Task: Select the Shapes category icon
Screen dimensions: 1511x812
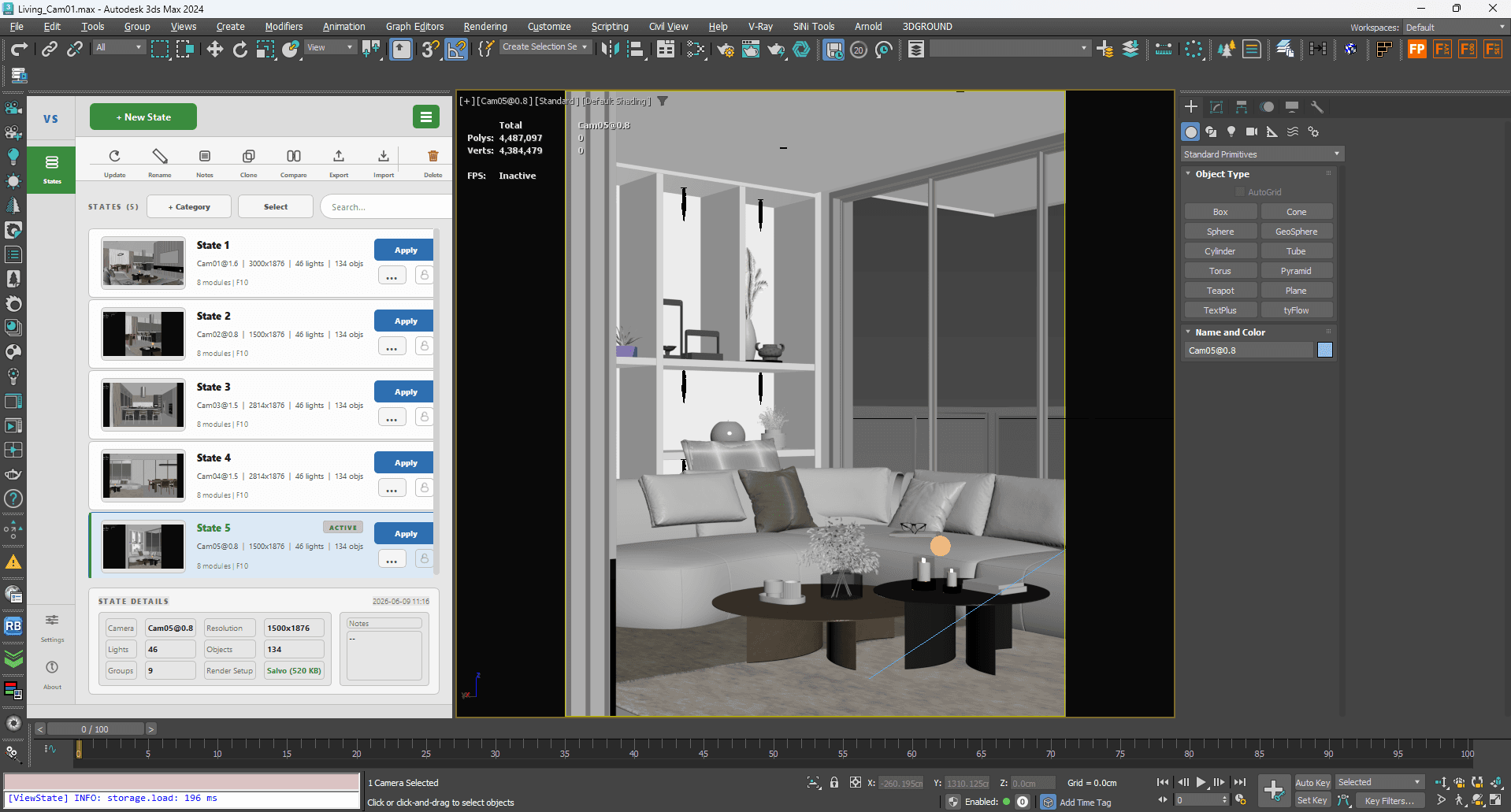Action: [x=1211, y=132]
